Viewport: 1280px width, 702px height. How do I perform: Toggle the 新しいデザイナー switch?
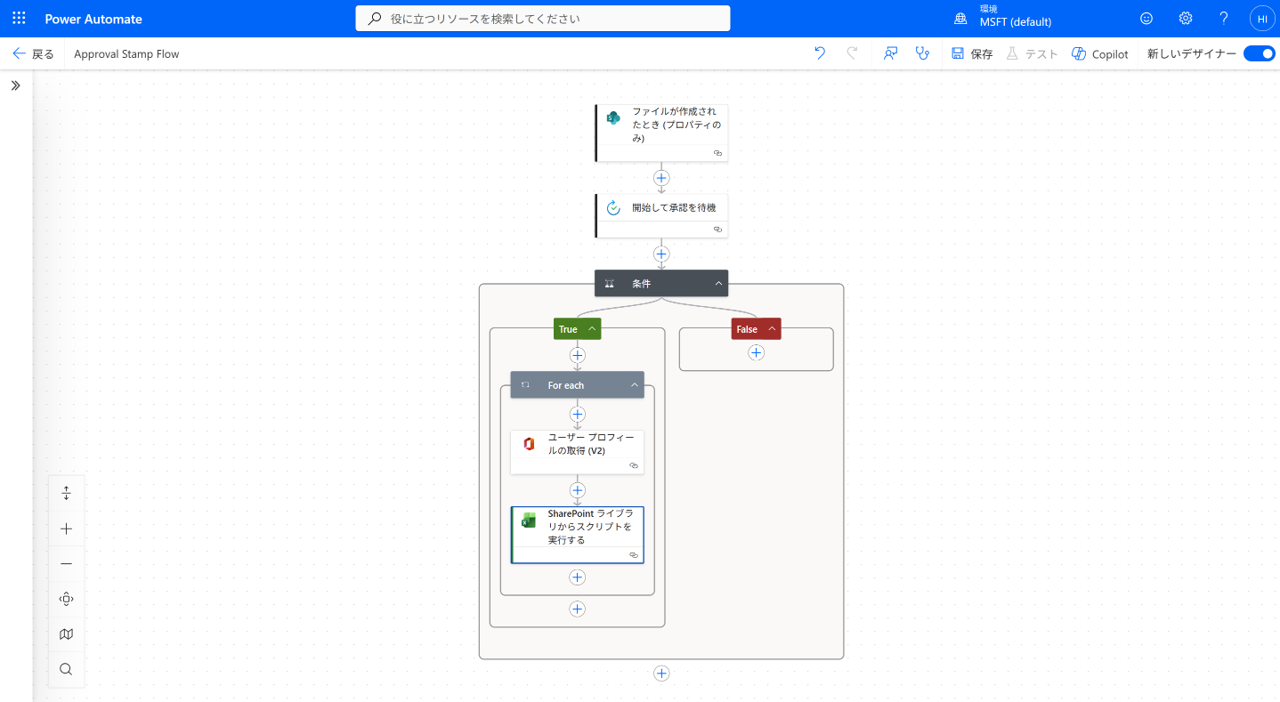tap(1258, 54)
